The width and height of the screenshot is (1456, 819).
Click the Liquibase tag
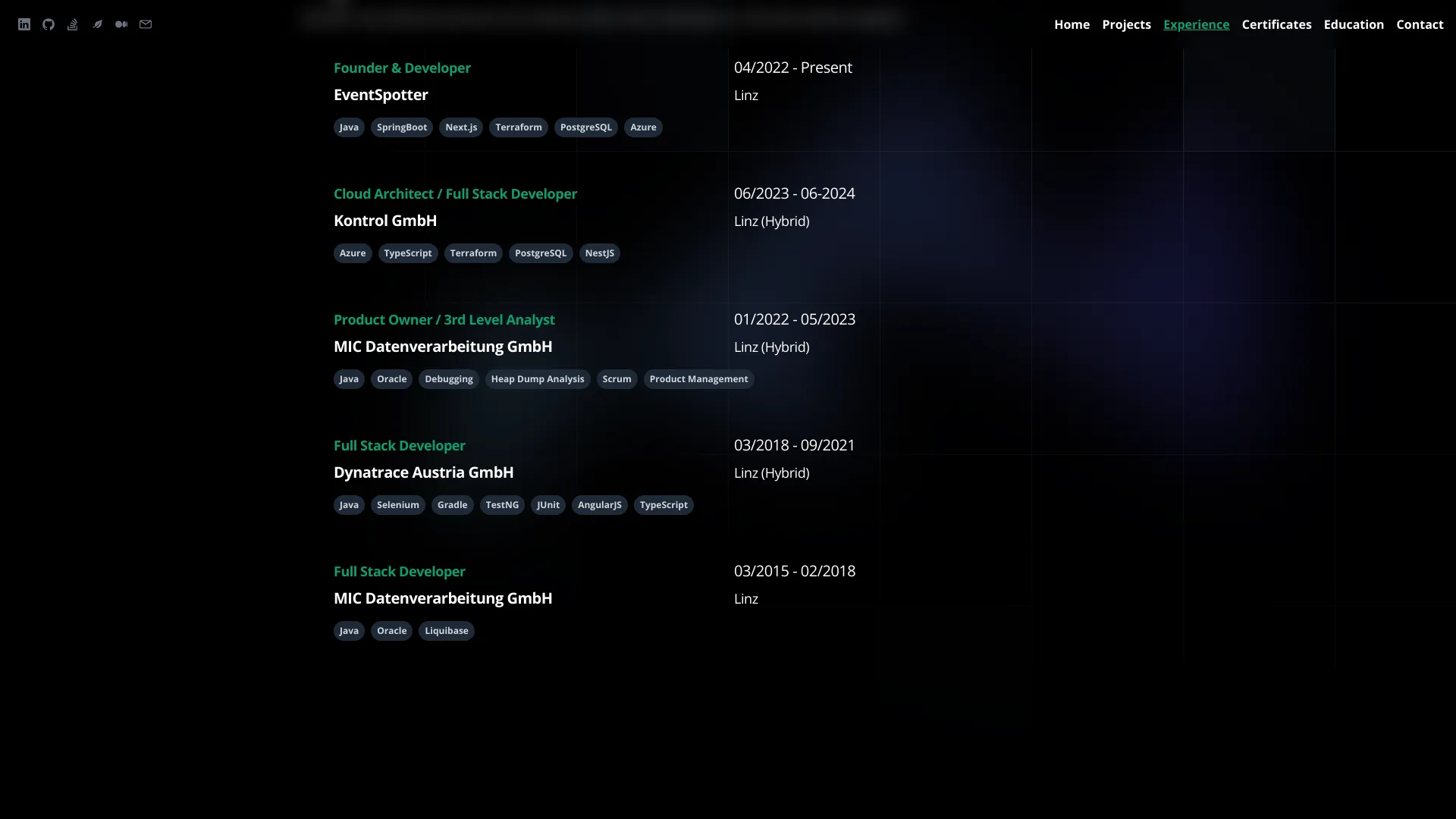447,631
